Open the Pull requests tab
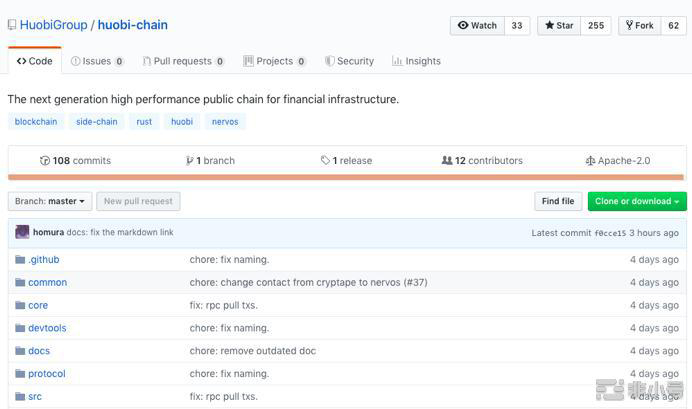 tap(184, 61)
